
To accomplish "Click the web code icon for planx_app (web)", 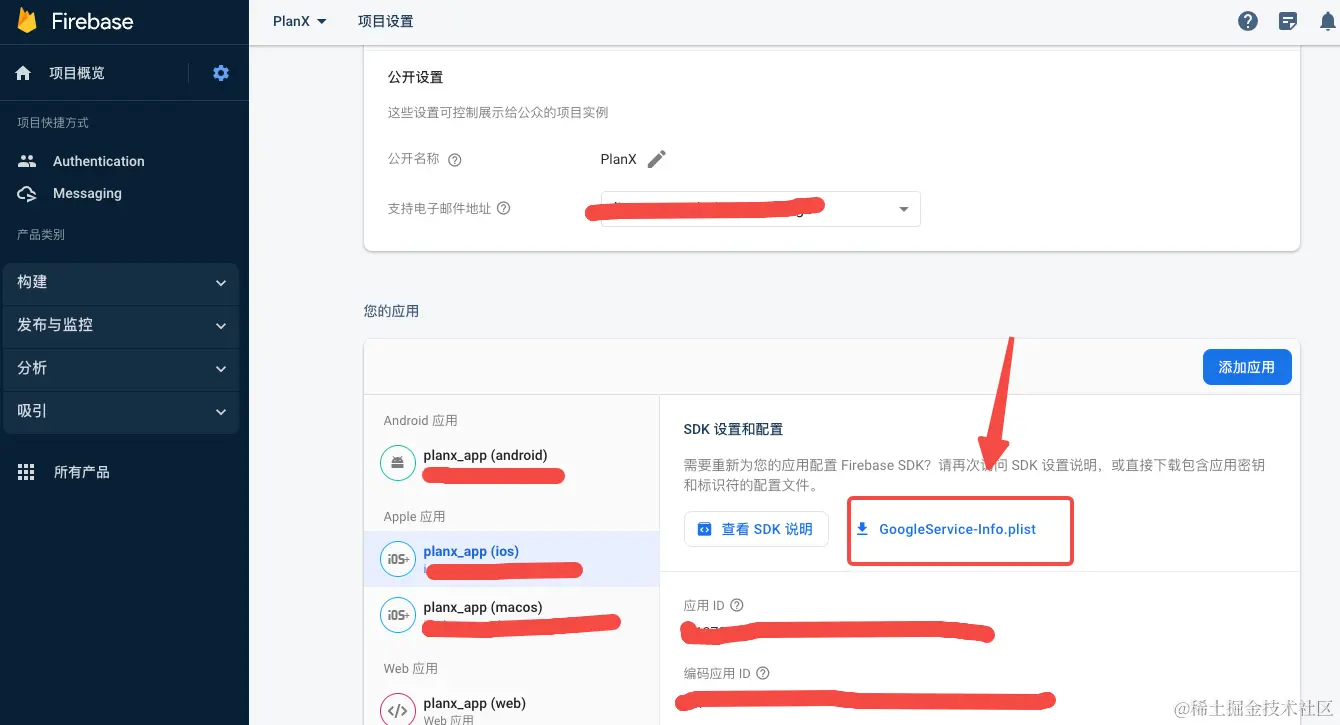I will (398, 710).
